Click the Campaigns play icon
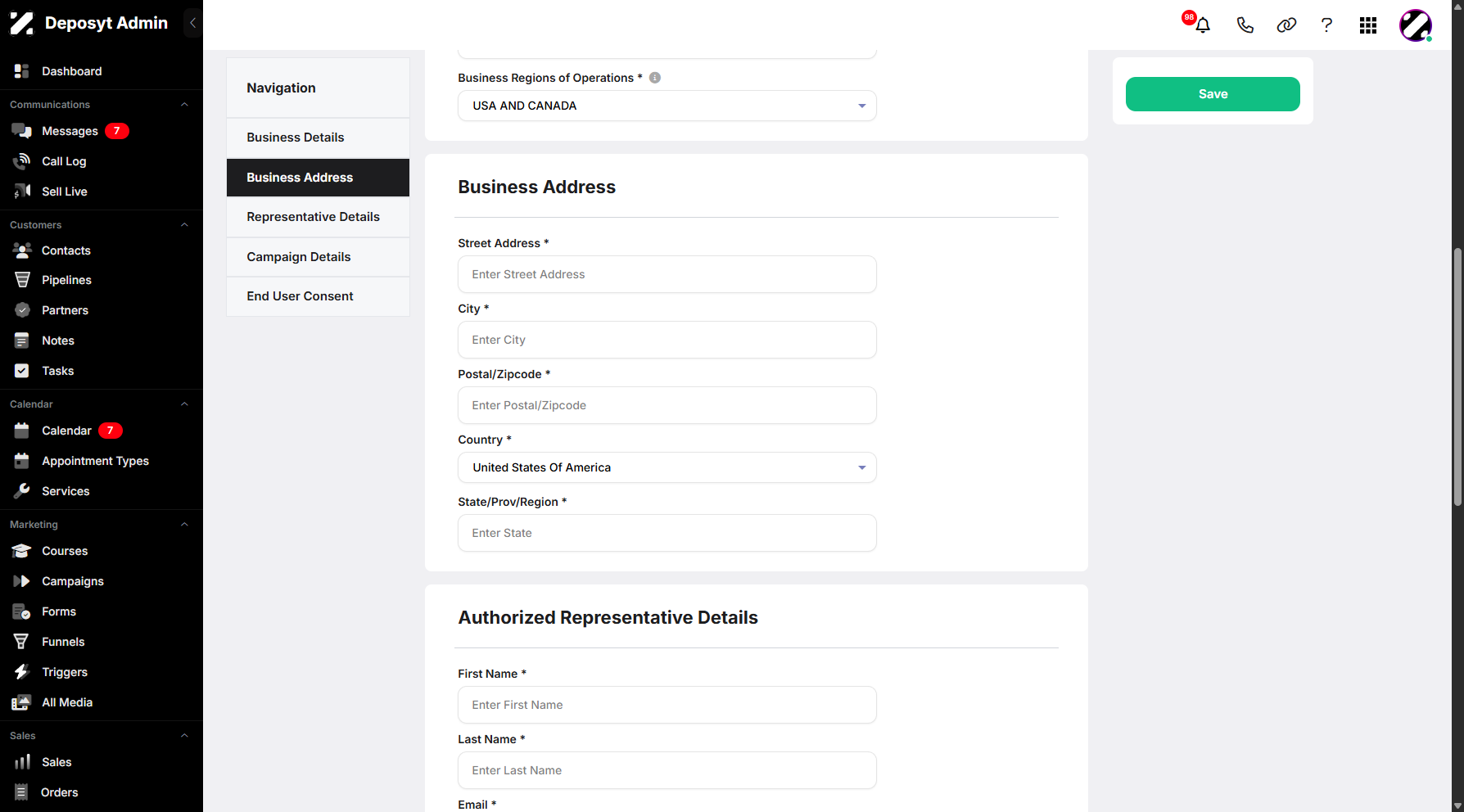This screenshot has height=812, width=1464. pos(22,581)
